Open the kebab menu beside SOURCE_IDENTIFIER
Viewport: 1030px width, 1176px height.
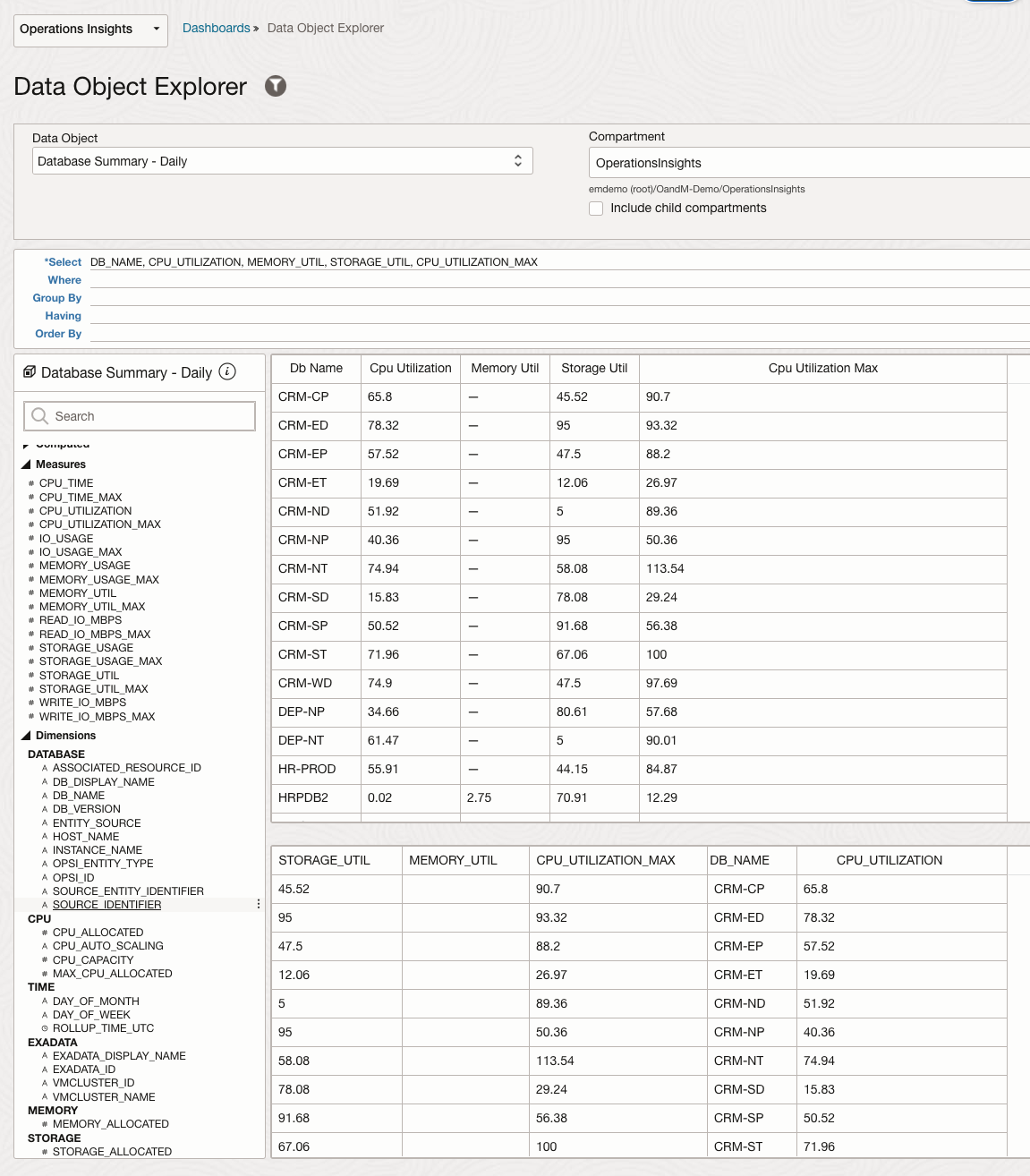(258, 904)
